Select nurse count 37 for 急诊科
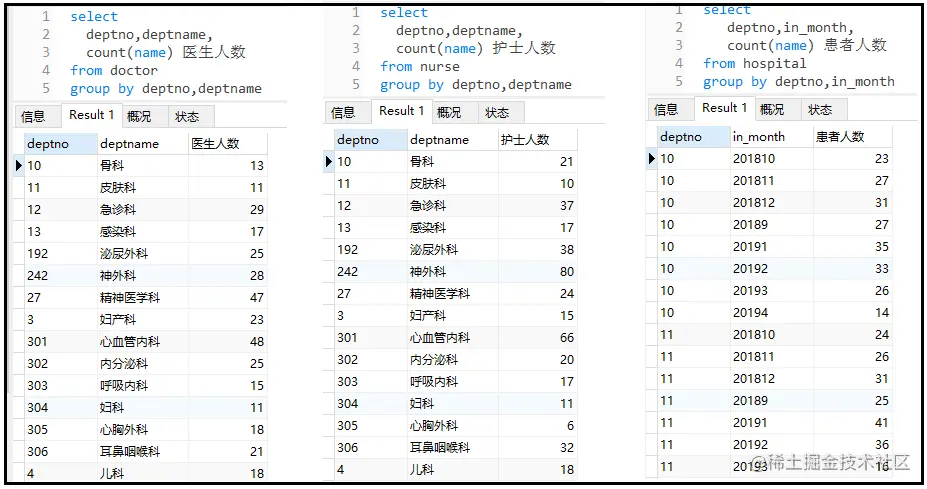The width and height of the screenshot is (927, 489). pos(537,206)
